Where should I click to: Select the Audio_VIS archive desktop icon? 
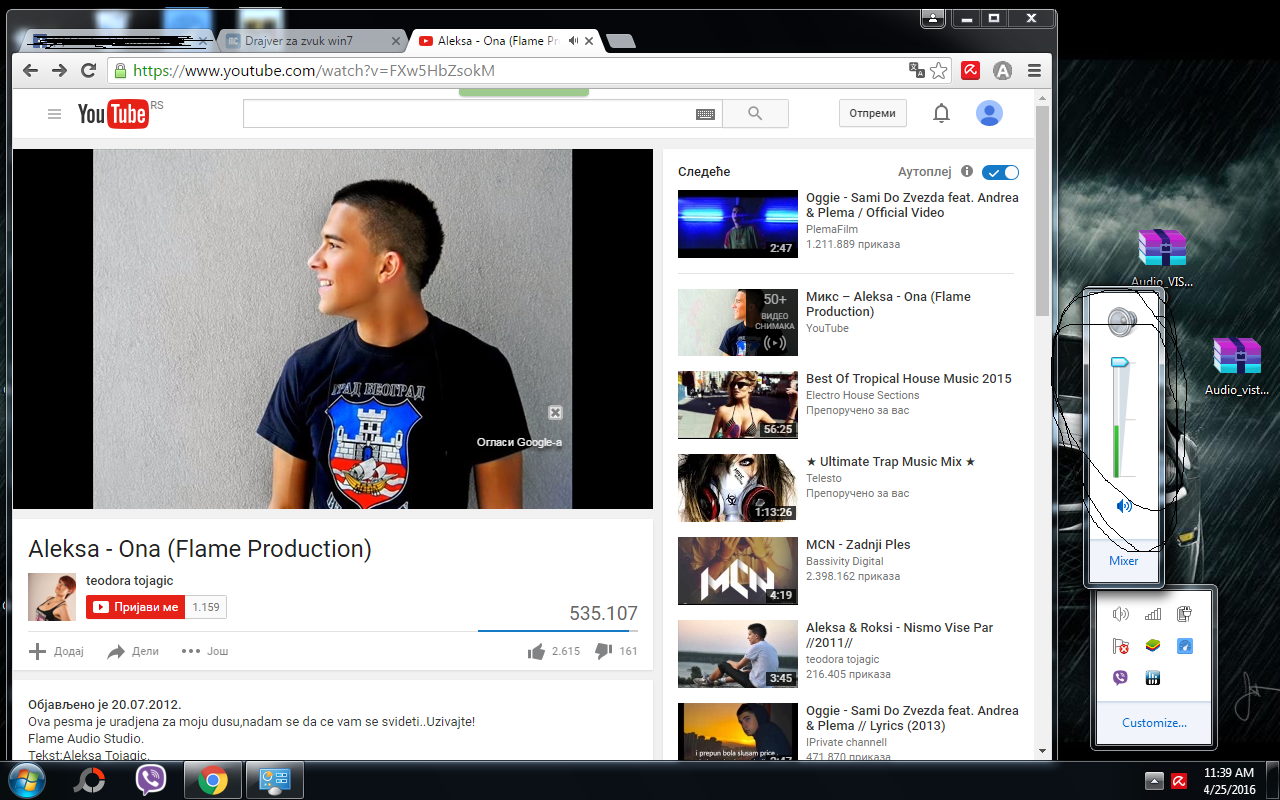(1162, 258)
